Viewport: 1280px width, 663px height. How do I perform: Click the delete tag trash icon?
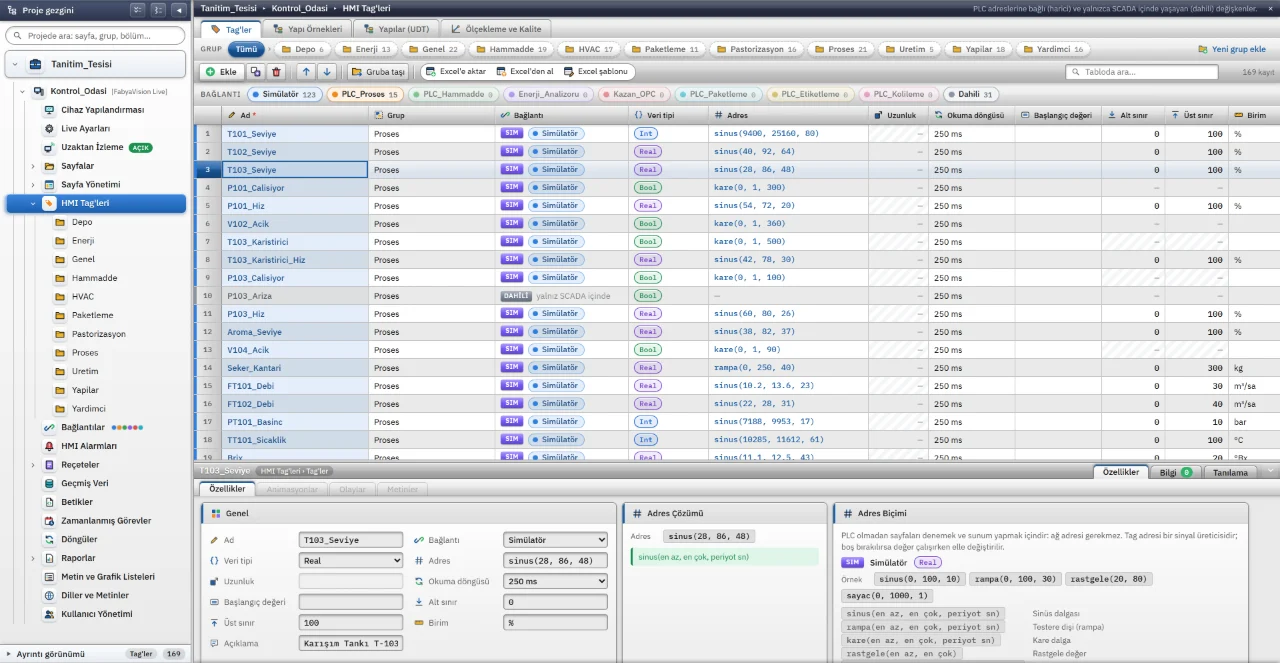[x=277, y=72]
